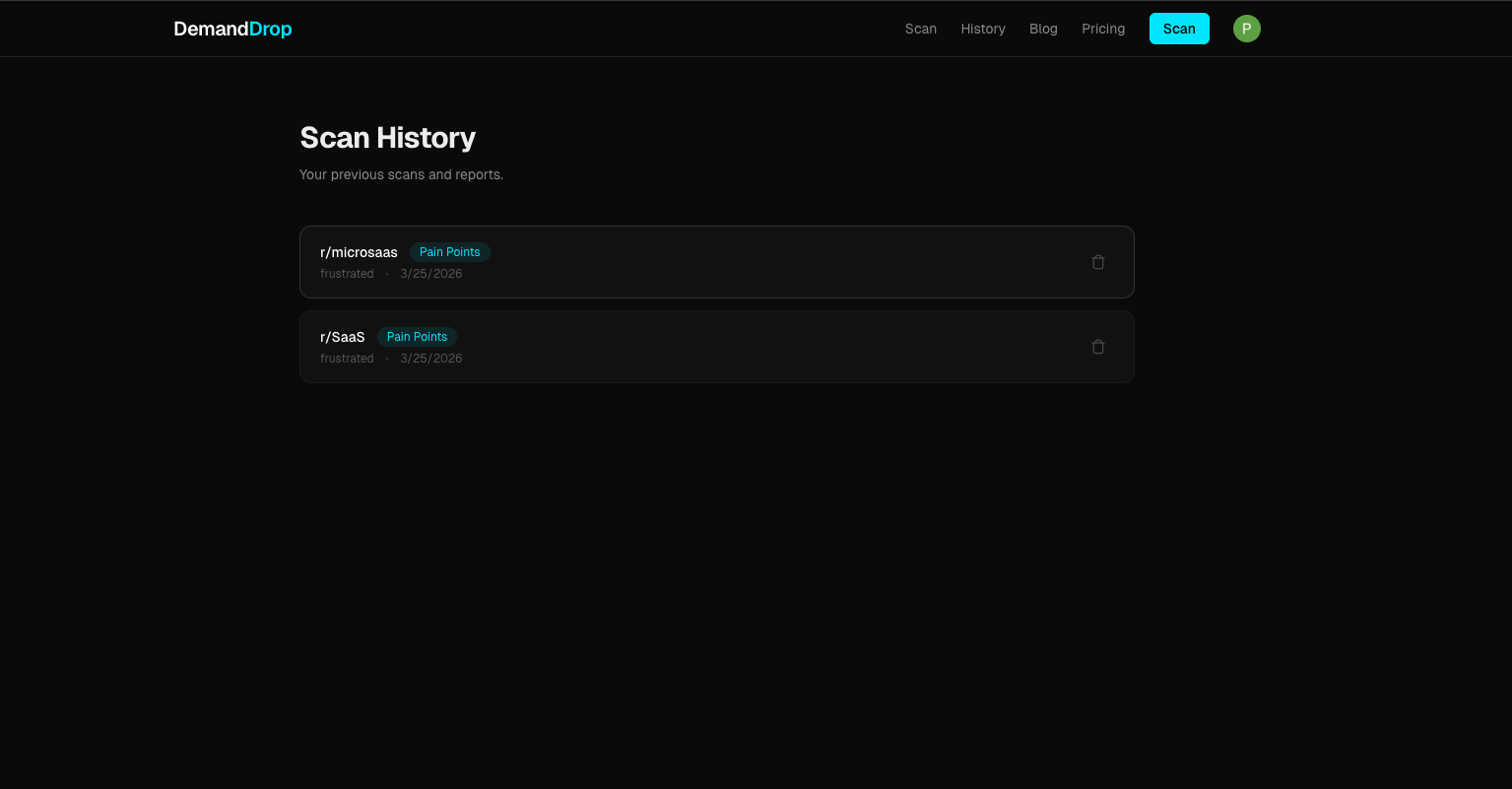
Task: Open the Pricing nav item
Action: (1103, 29)
